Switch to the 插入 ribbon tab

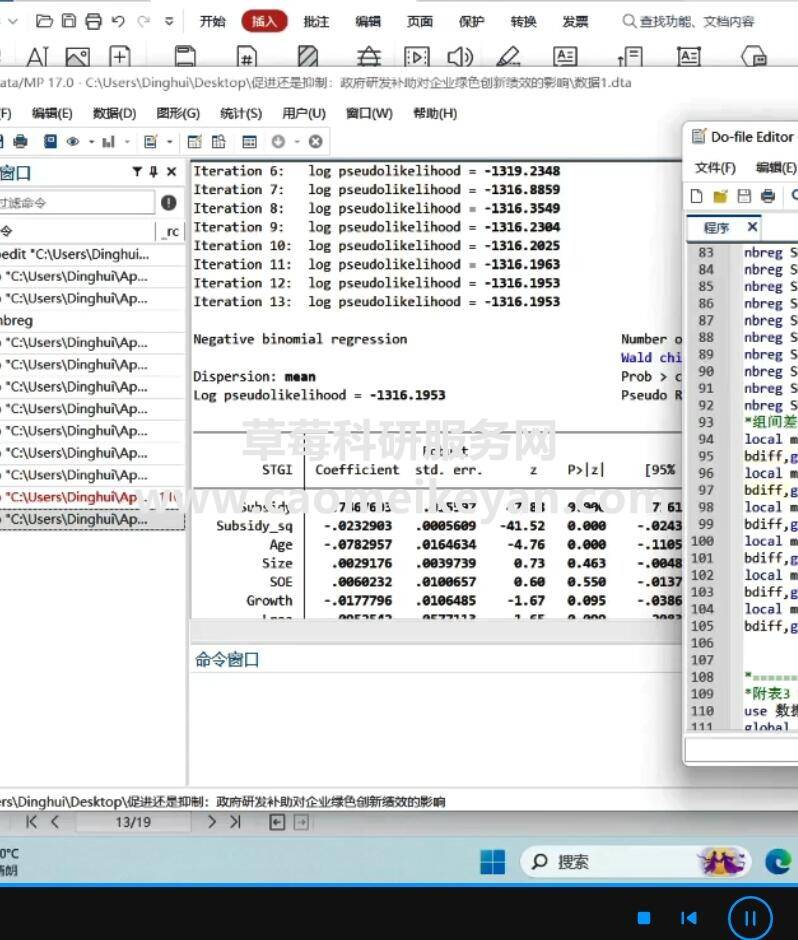(x=264, y=21)
